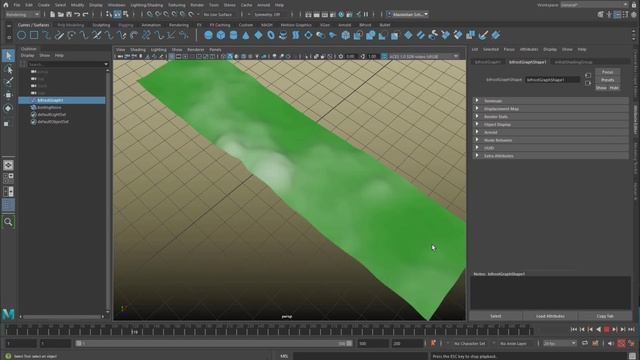Click the shape node name field
This screenshot has width=640, height=360.
(552, 80)
